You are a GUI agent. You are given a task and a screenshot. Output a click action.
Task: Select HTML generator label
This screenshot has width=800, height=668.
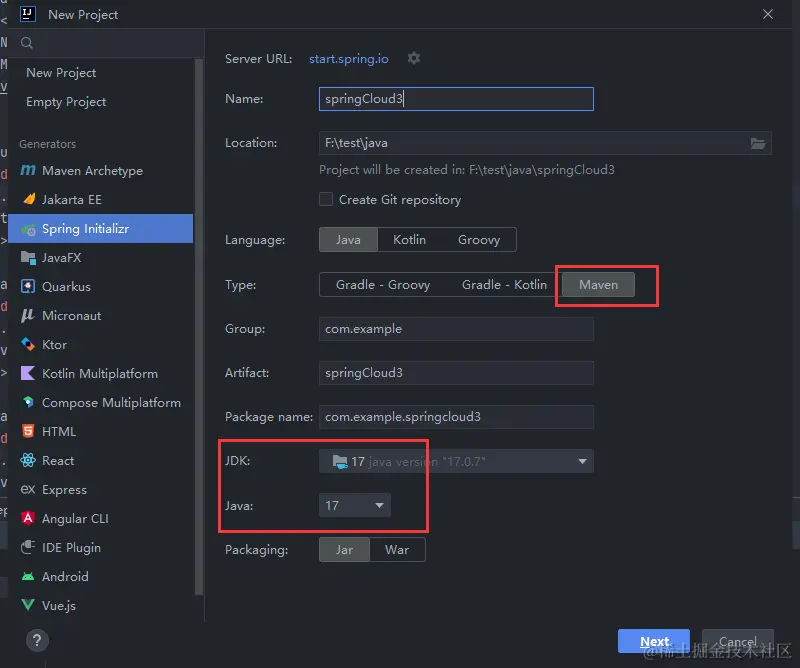coord(59,432)
